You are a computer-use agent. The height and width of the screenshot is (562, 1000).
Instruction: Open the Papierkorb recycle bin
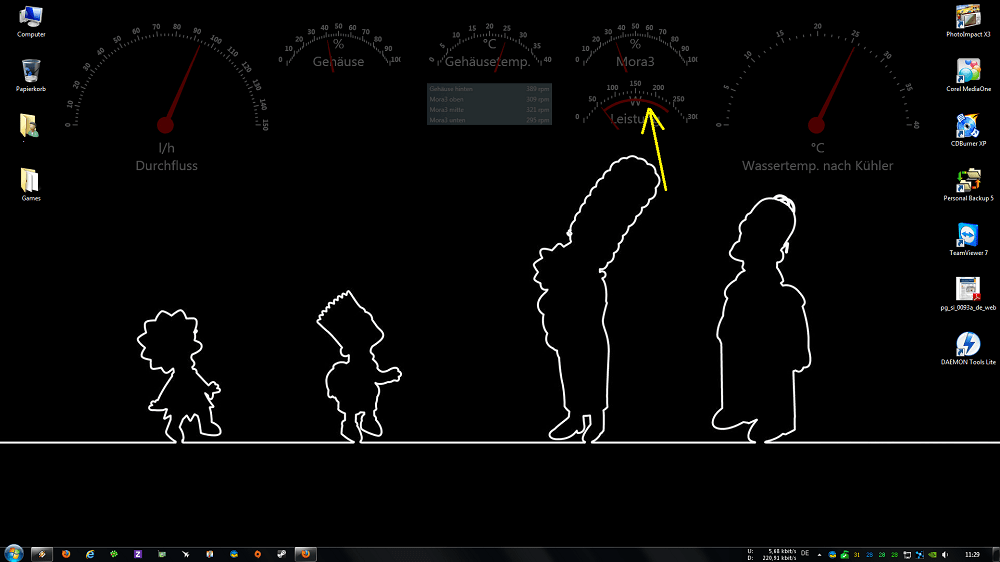click(31, 75)
